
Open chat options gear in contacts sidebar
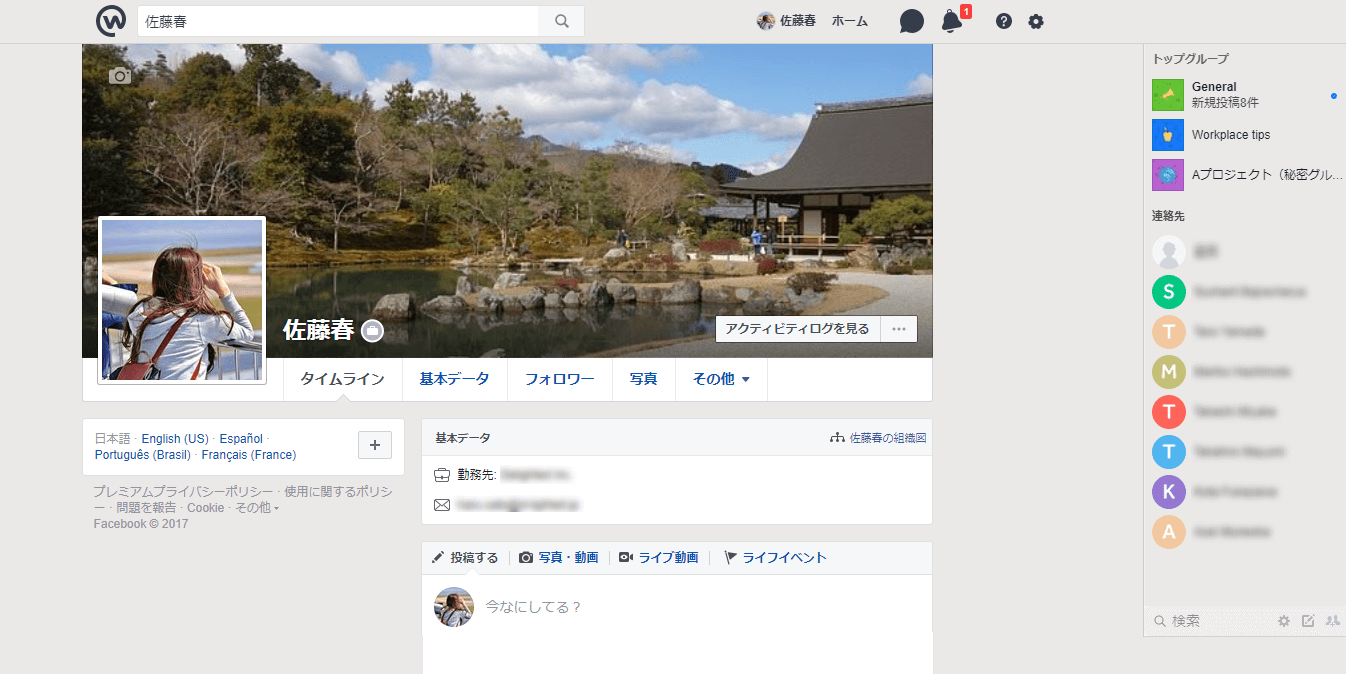tap(1284, 621)
